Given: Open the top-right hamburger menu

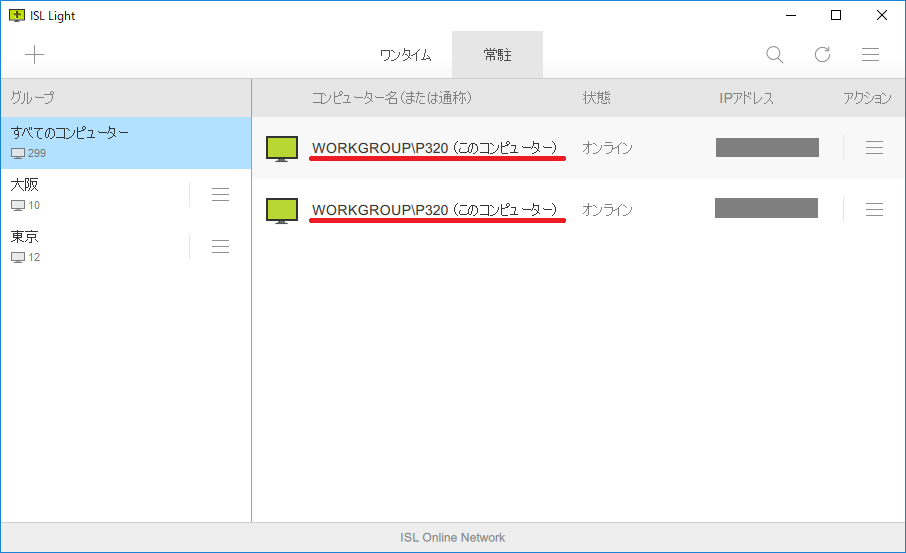Looking at the screenshot, I should click(x=870, y=55).
